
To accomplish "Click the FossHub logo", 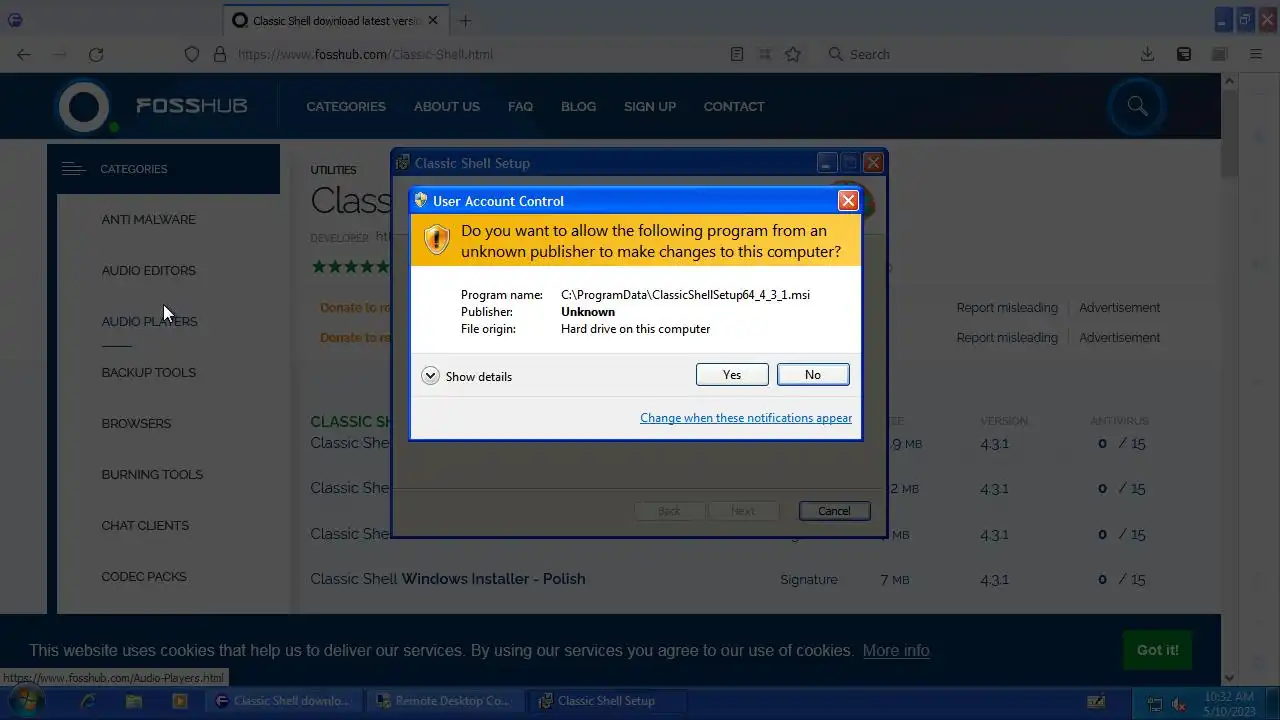I will (x=152, y=105).
